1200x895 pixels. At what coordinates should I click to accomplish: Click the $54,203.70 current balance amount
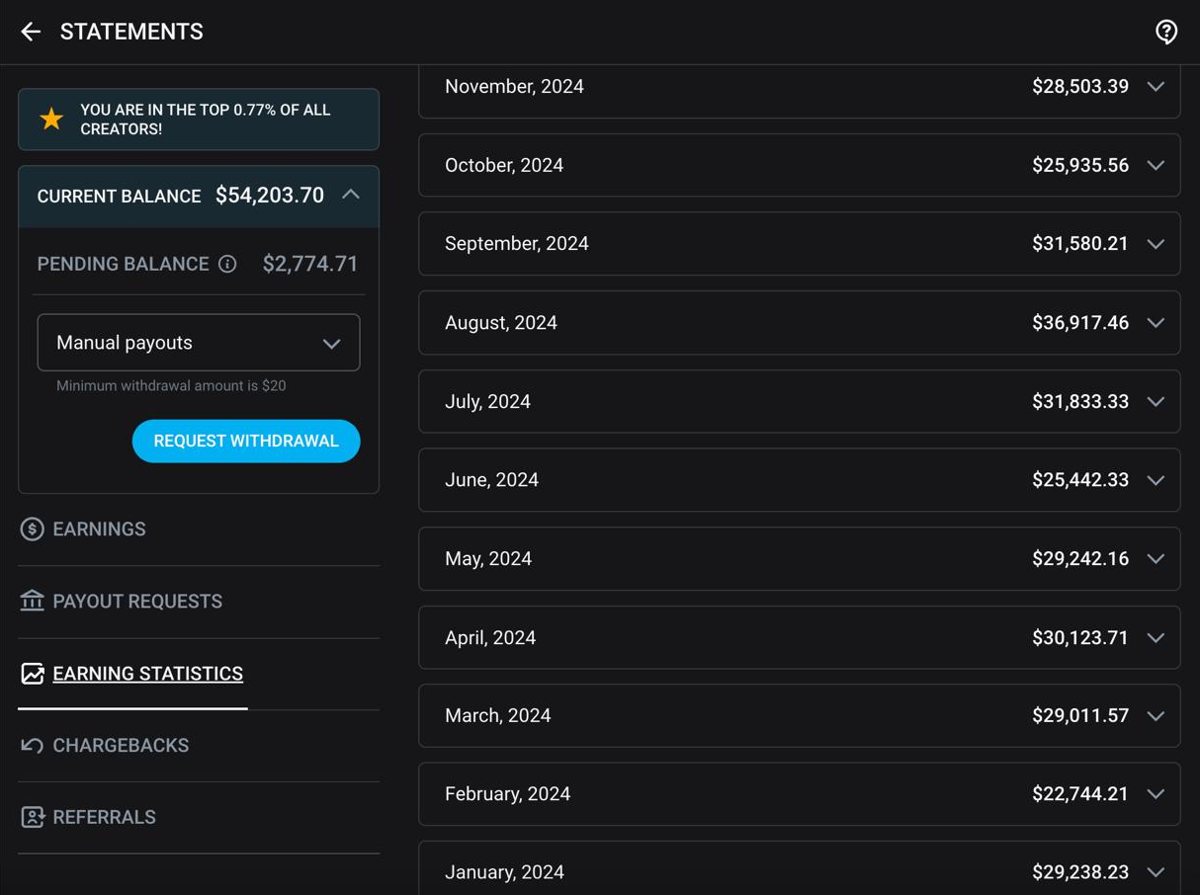click(x=270, y=196)
